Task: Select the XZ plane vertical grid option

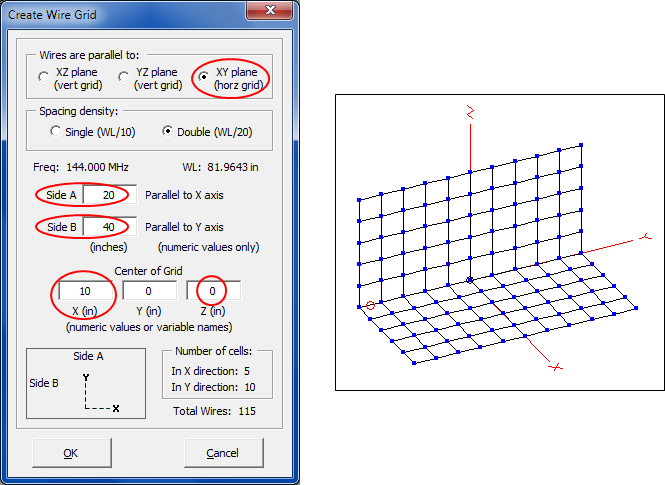Action: pyautogui.click(x=43, y=79)
